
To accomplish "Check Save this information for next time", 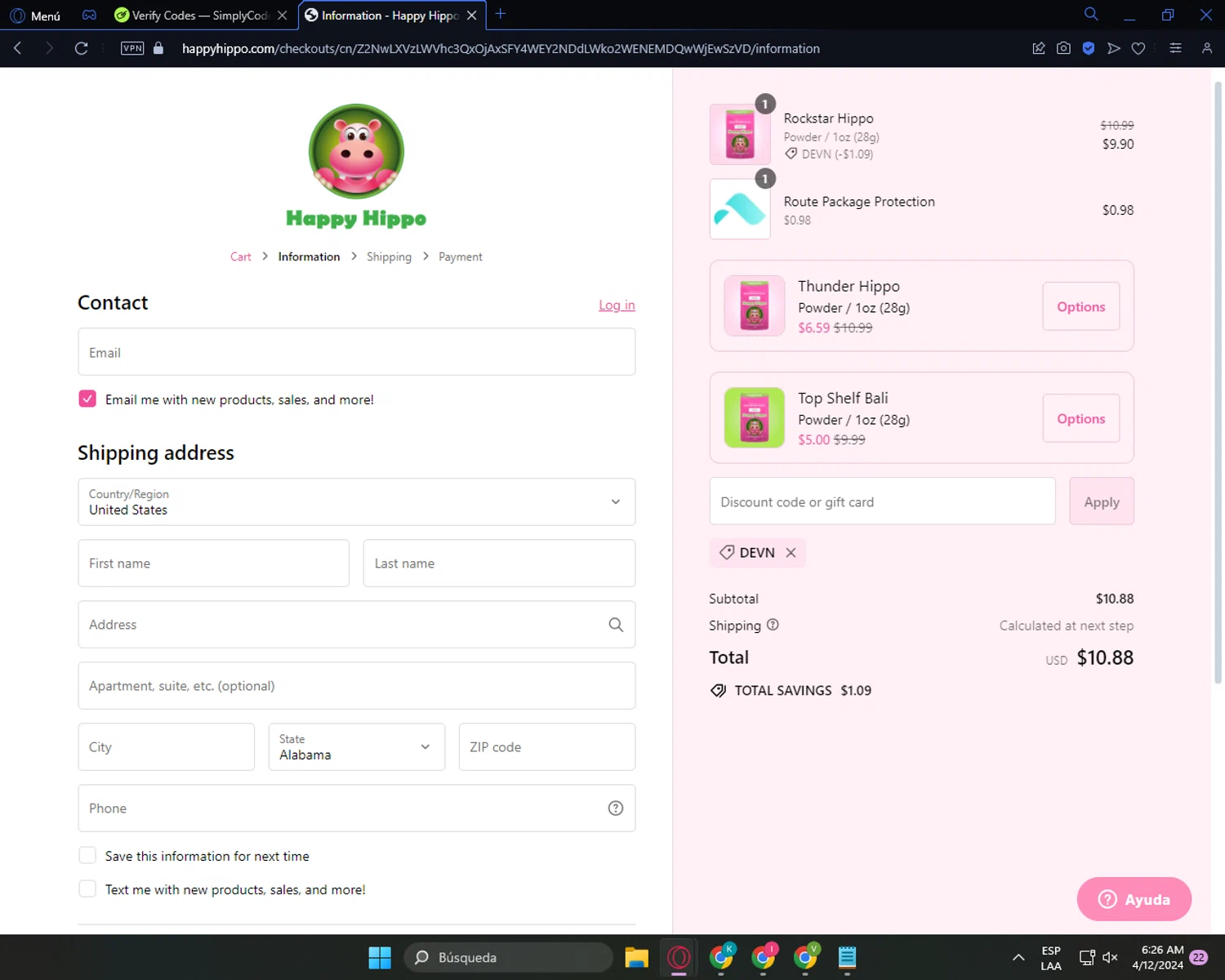I will [87, 855].
